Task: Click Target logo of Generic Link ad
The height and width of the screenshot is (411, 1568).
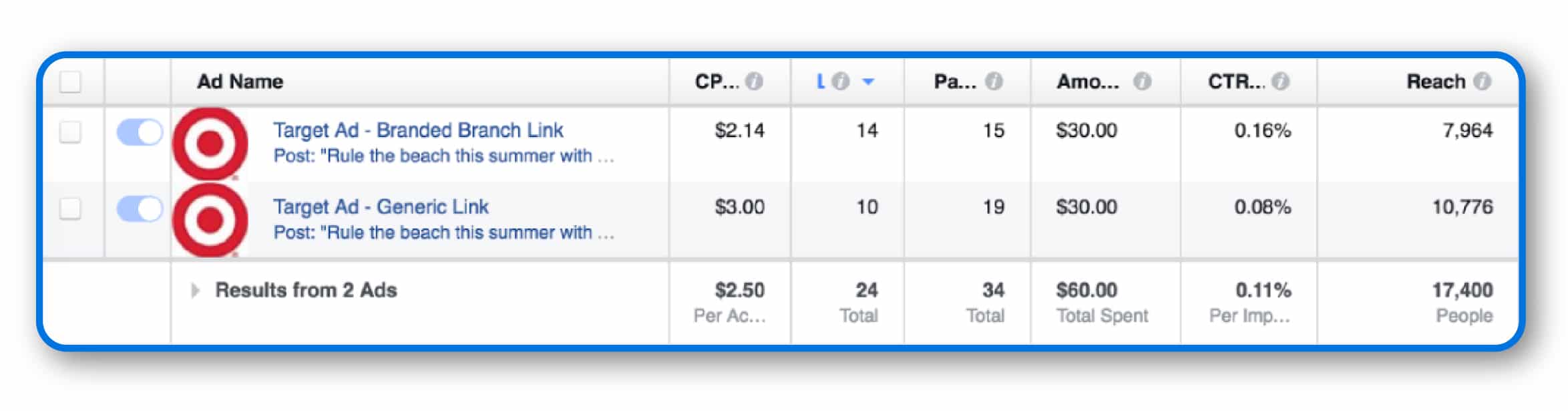Action: pyautogui.click(x=210, y=221)
